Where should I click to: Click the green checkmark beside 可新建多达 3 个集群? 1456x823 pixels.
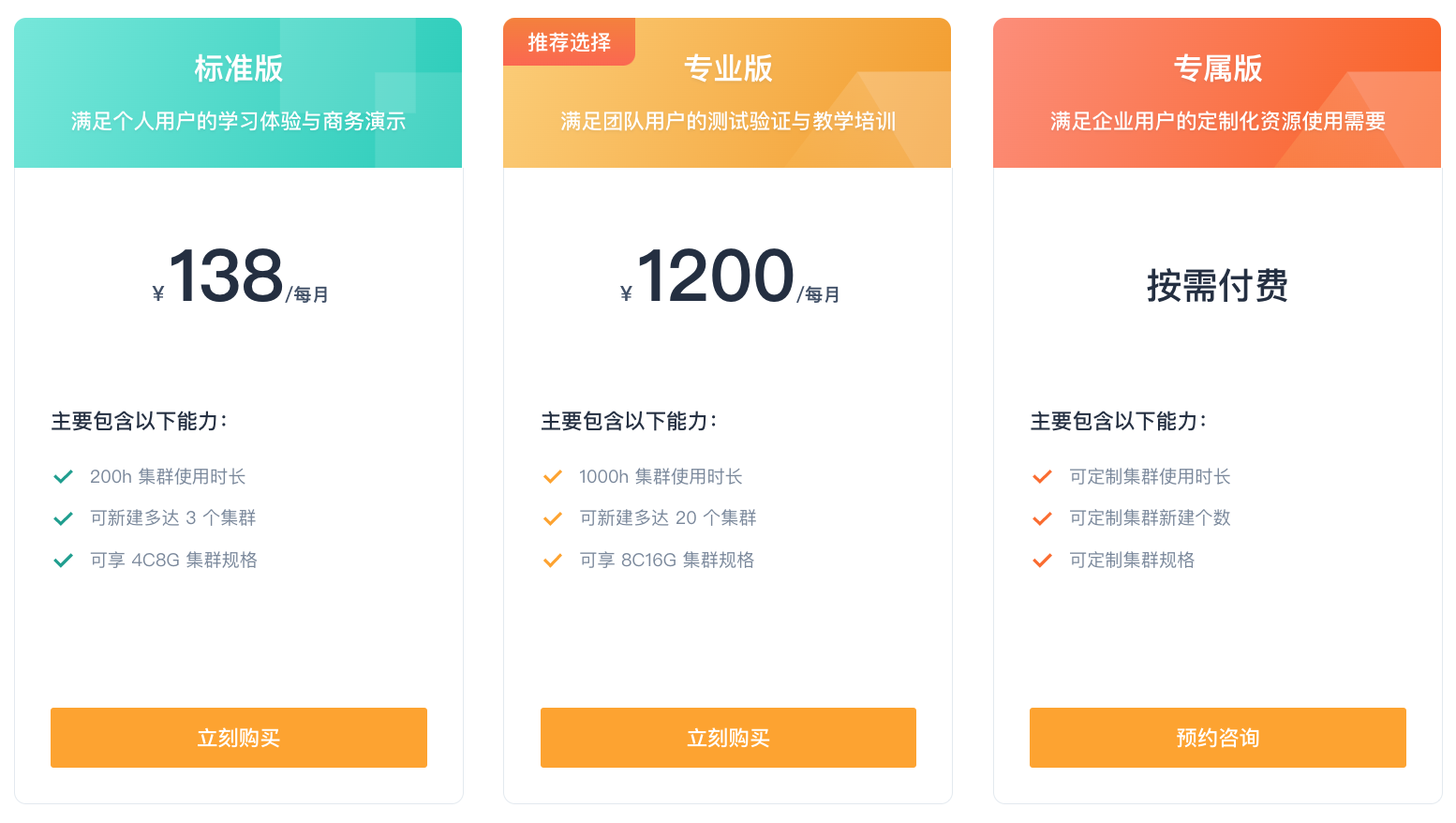pos(63,518)
